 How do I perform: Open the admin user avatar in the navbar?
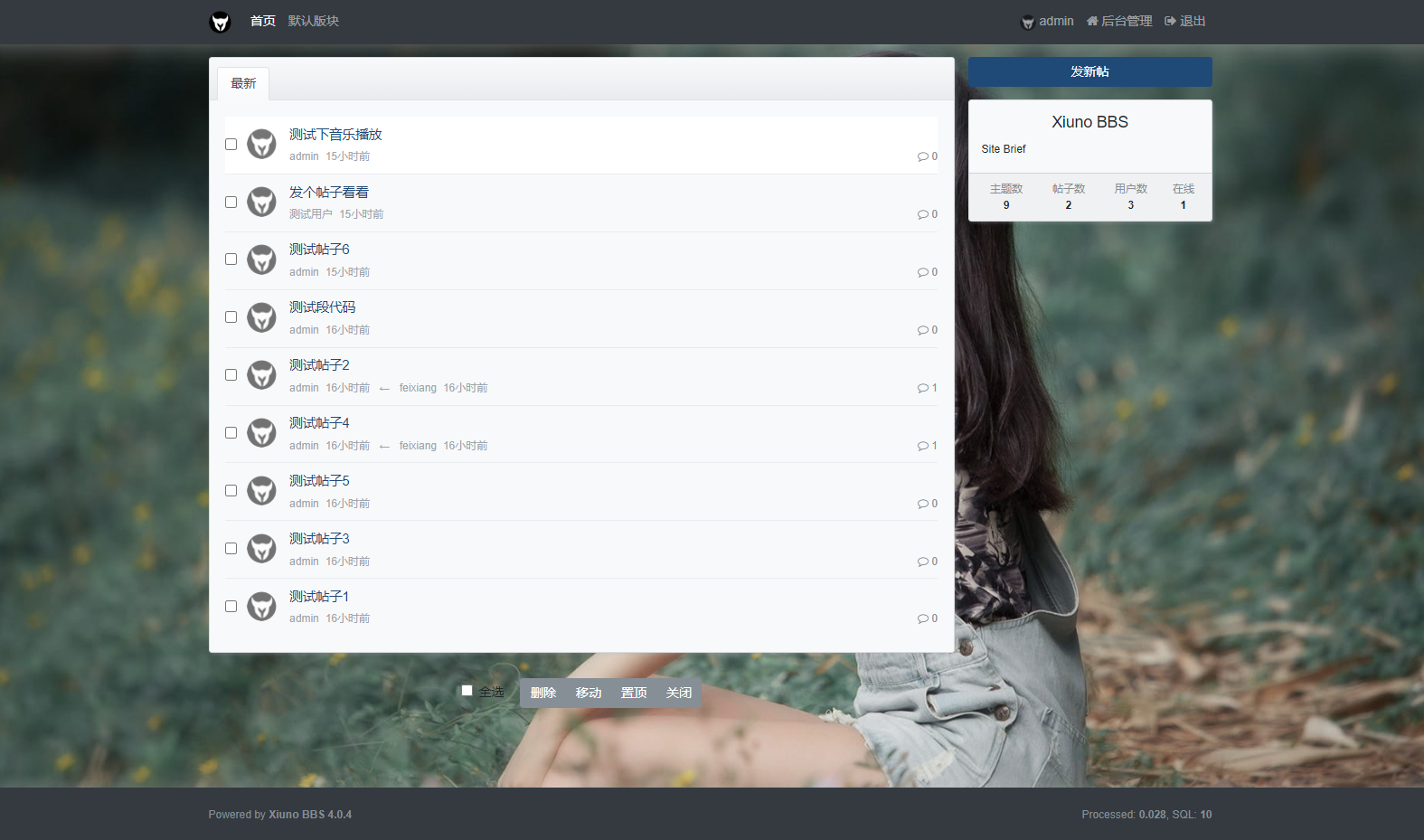click(x=1027, y=22)
